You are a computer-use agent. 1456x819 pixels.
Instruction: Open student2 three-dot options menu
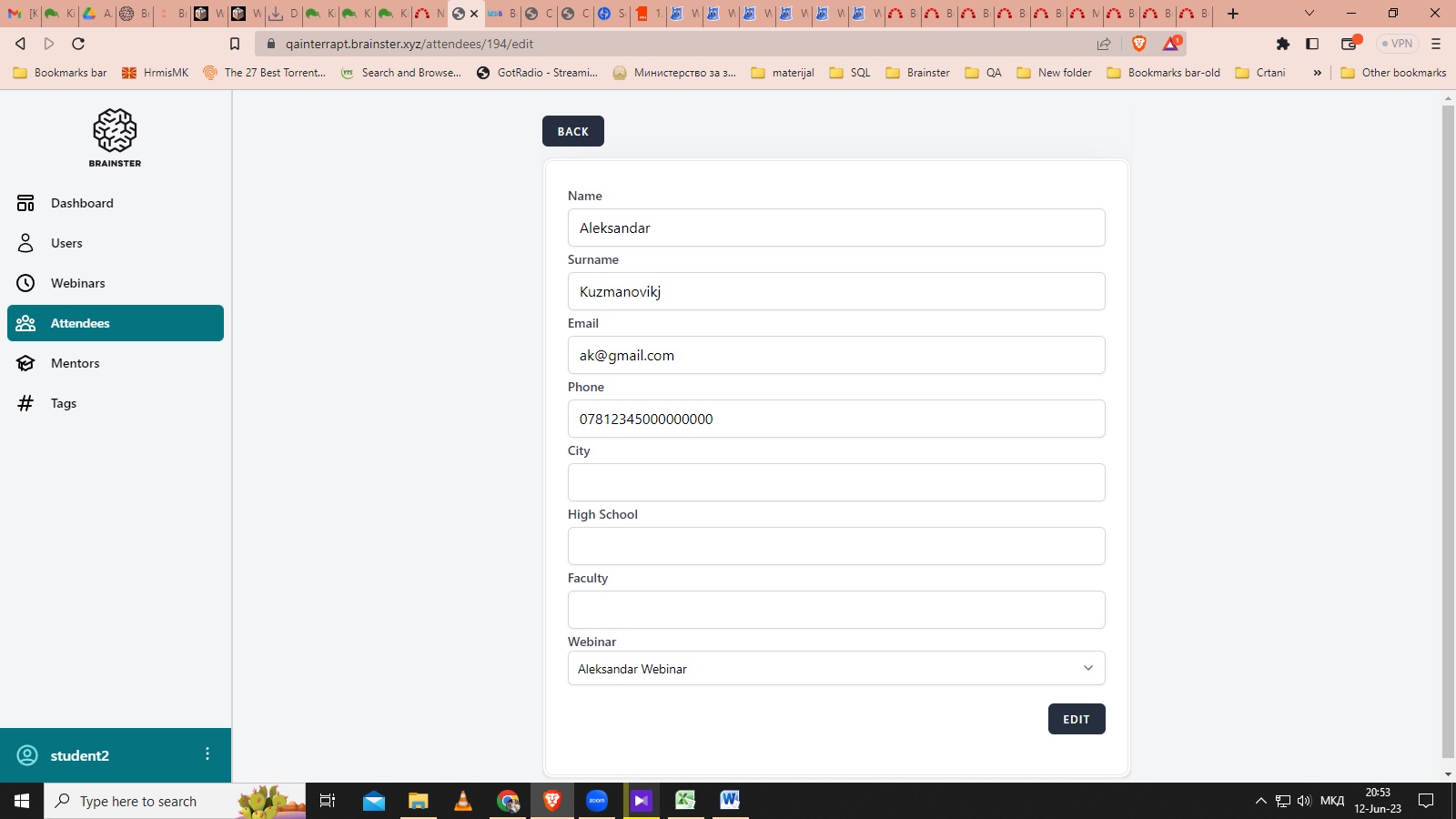(x=207, y=754)
